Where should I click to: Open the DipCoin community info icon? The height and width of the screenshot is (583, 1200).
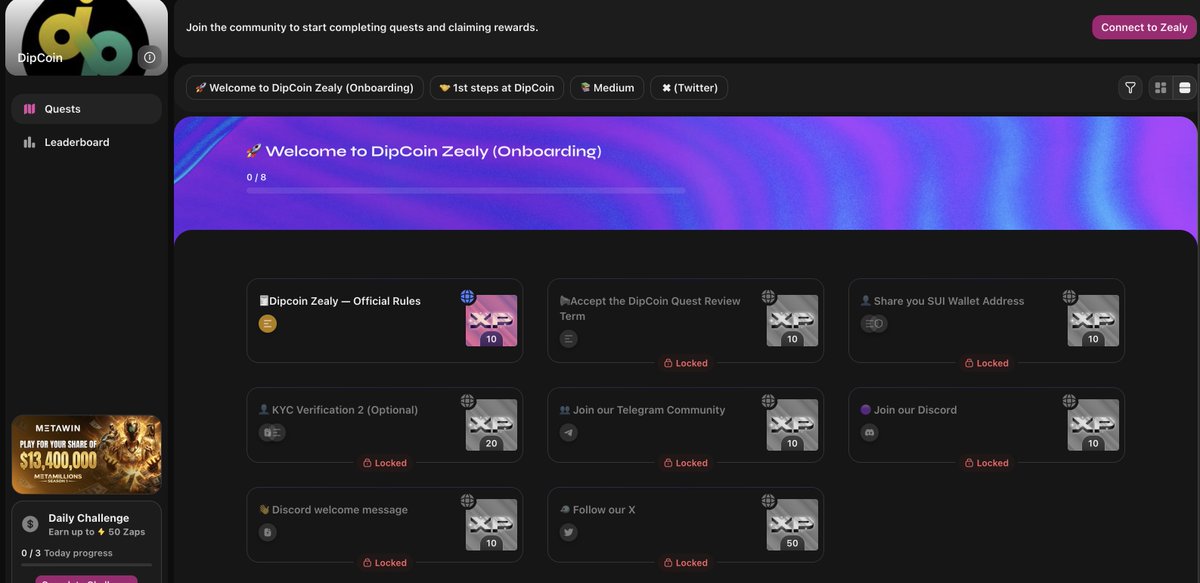point(150,58)
